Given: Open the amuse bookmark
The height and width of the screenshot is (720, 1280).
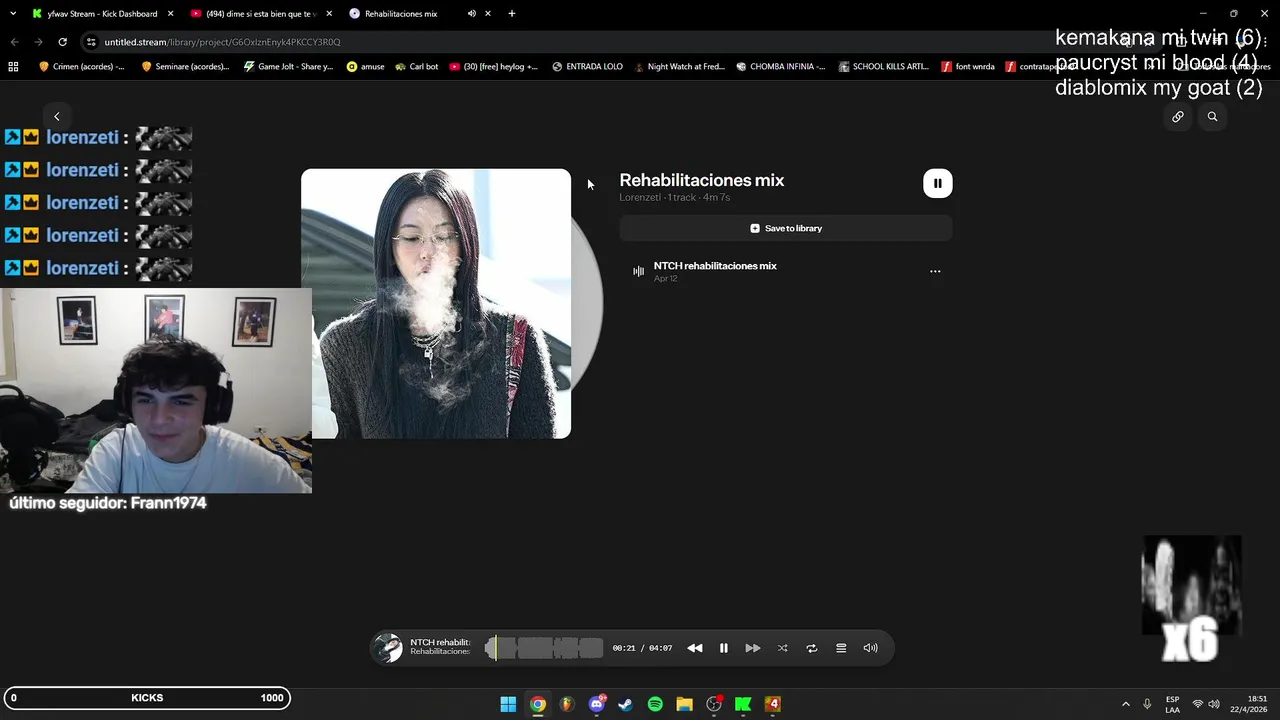Looking at the screenshot, I should coord(366,67).
